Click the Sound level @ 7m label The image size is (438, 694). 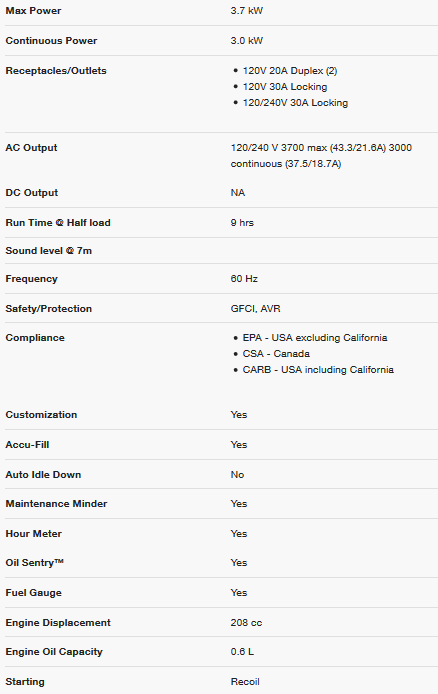pos(49,251)
